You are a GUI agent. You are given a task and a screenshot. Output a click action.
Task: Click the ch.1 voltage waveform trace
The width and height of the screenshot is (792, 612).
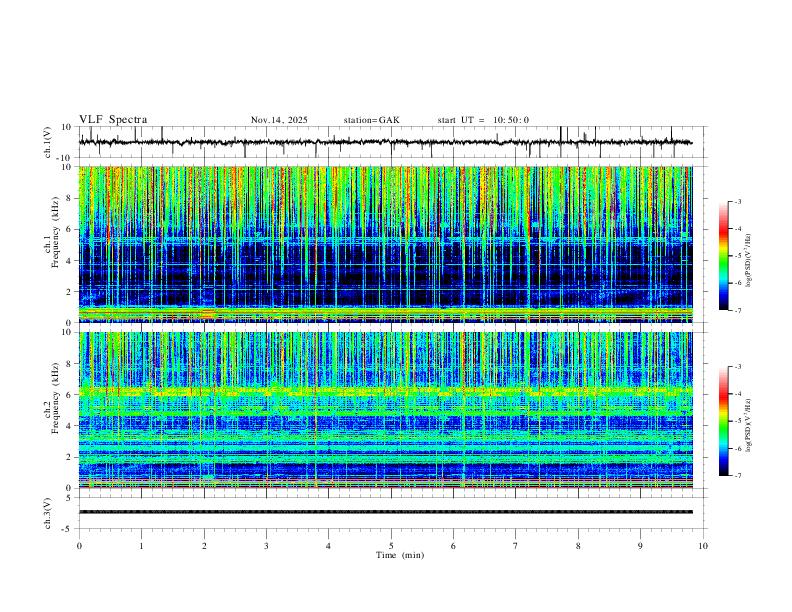point(385,142)
